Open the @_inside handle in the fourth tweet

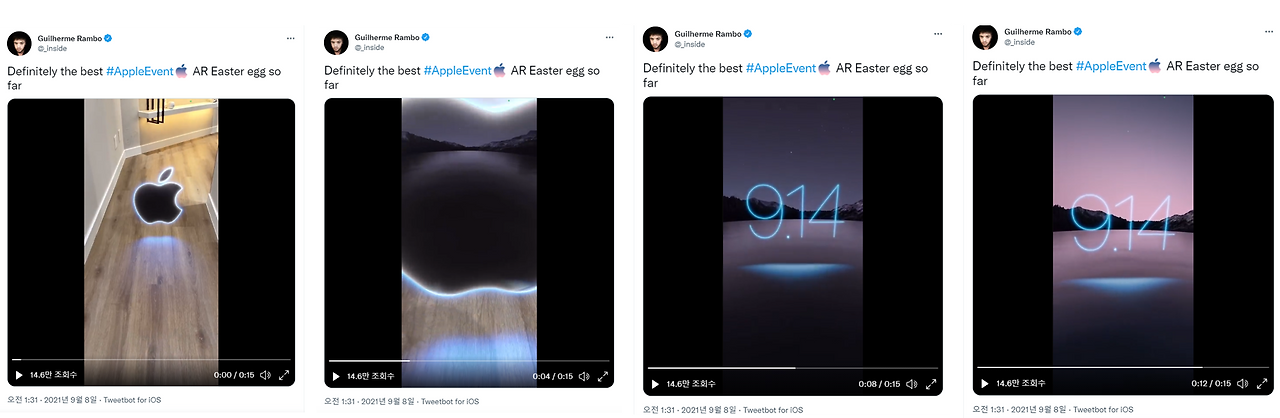coord(1020,42)
